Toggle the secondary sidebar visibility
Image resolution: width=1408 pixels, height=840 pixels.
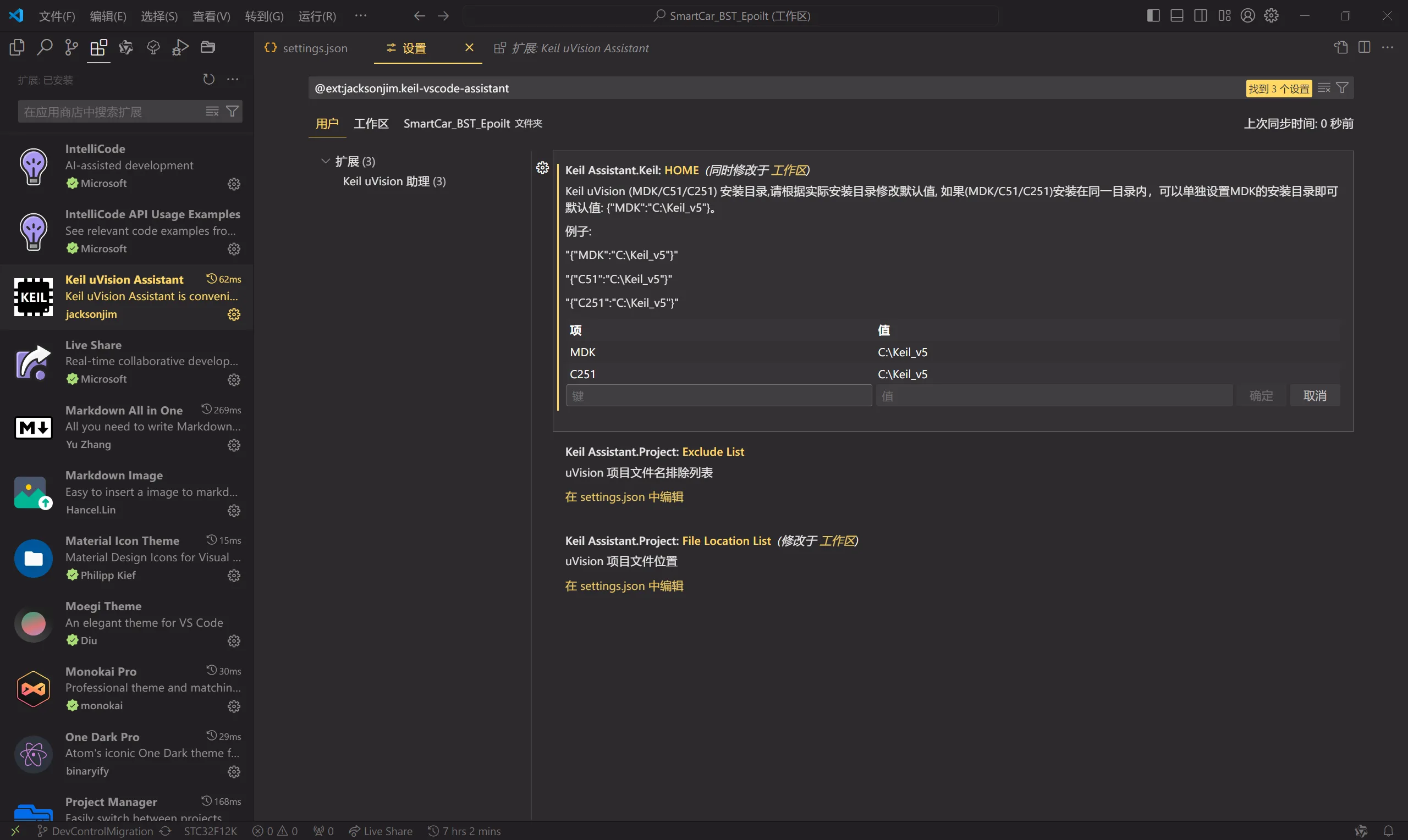pos(1200,16)
